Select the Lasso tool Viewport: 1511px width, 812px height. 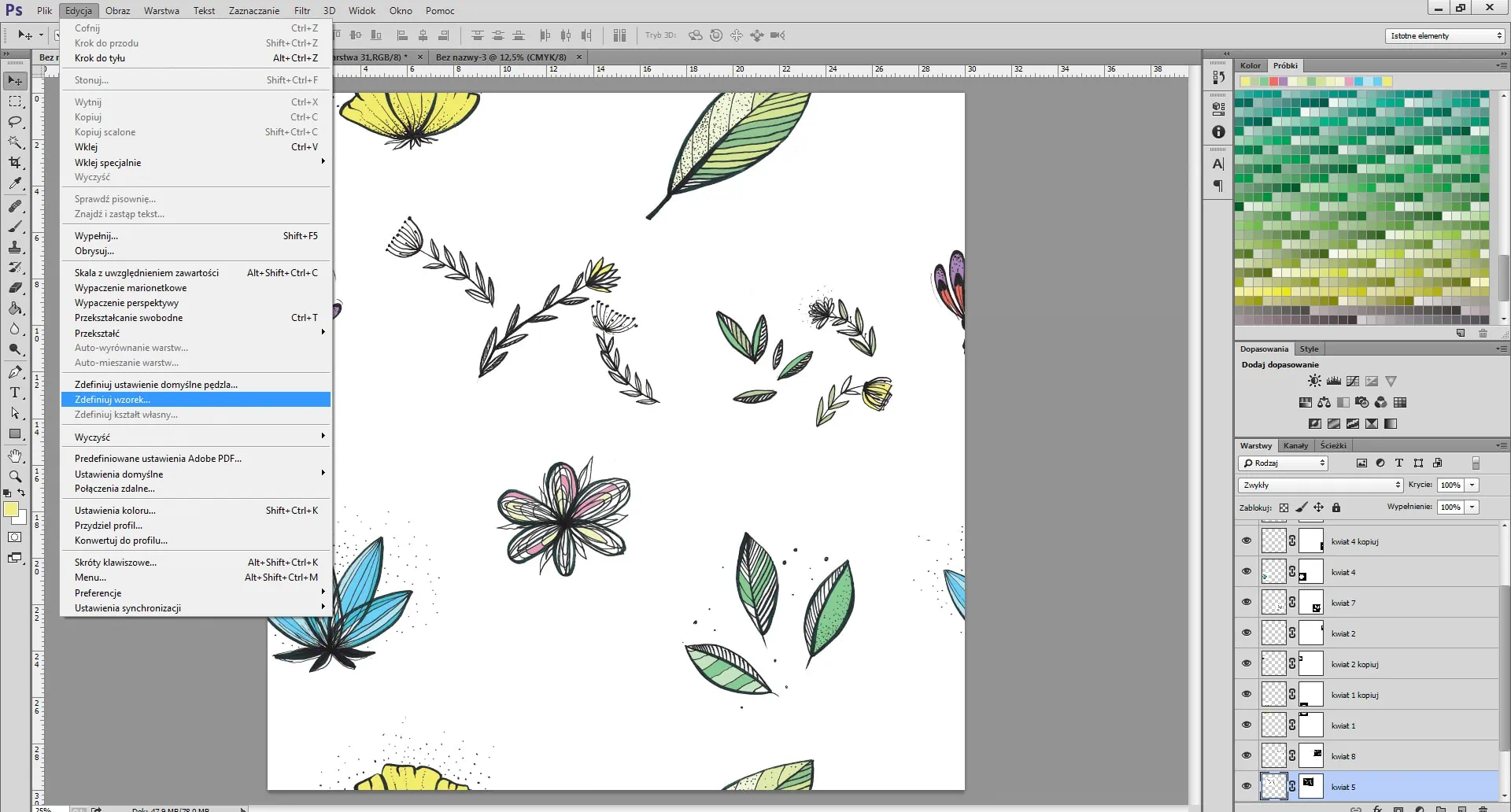coord(15,122)
